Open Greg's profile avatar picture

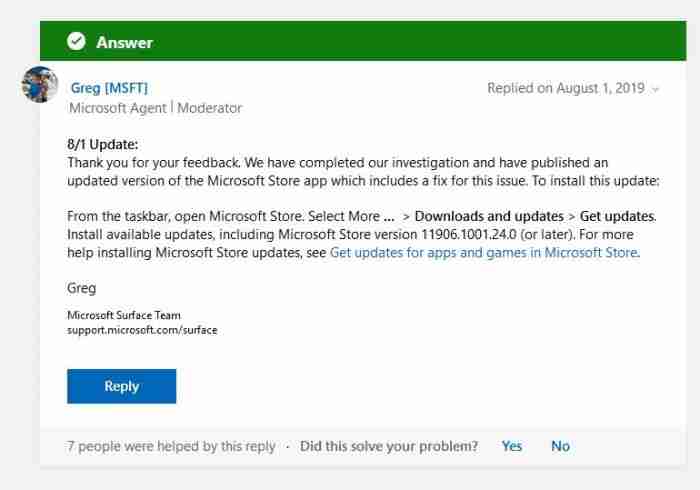tap(39, 85)
